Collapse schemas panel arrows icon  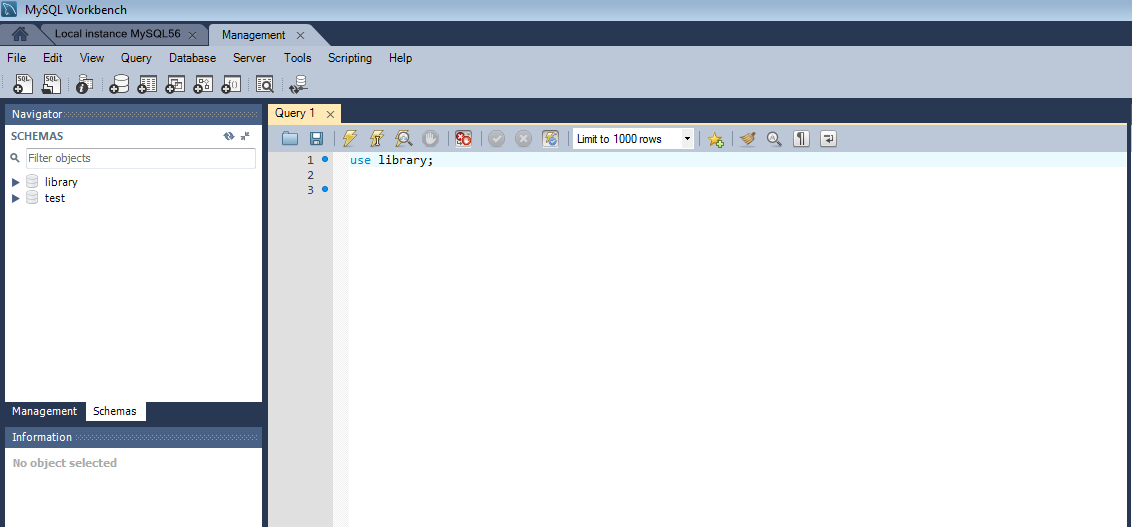[x=245, y=136]
